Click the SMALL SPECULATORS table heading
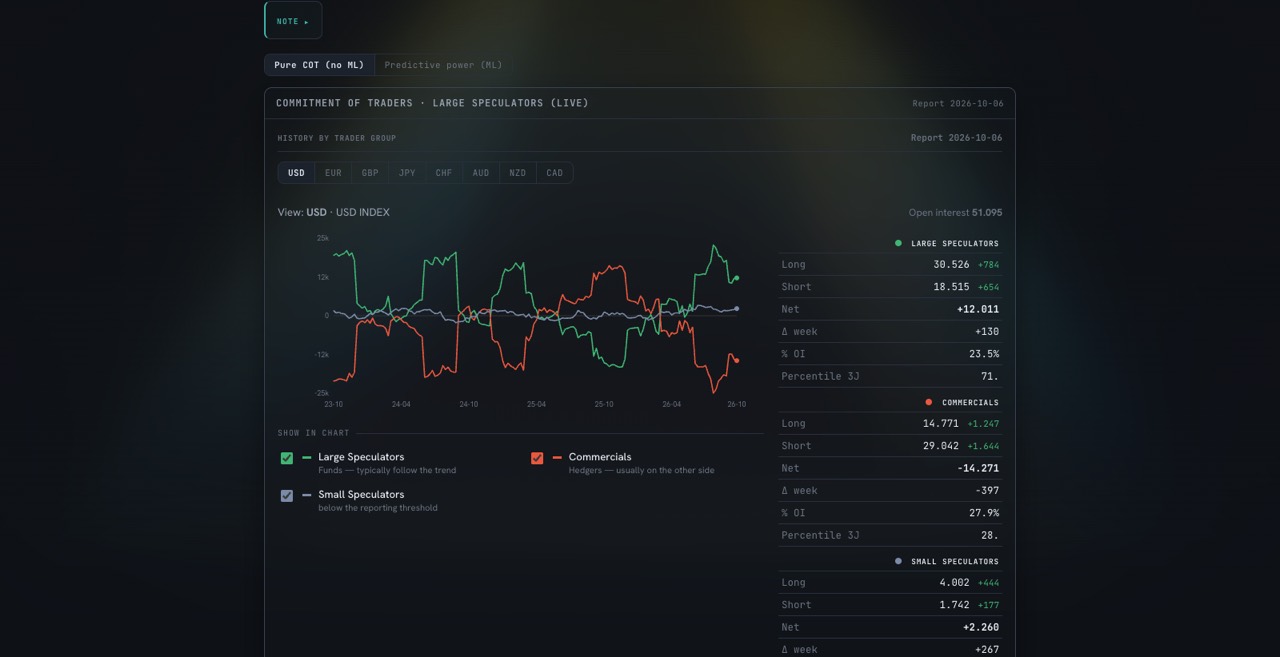 pyautogui.click(x=955, y=561)
